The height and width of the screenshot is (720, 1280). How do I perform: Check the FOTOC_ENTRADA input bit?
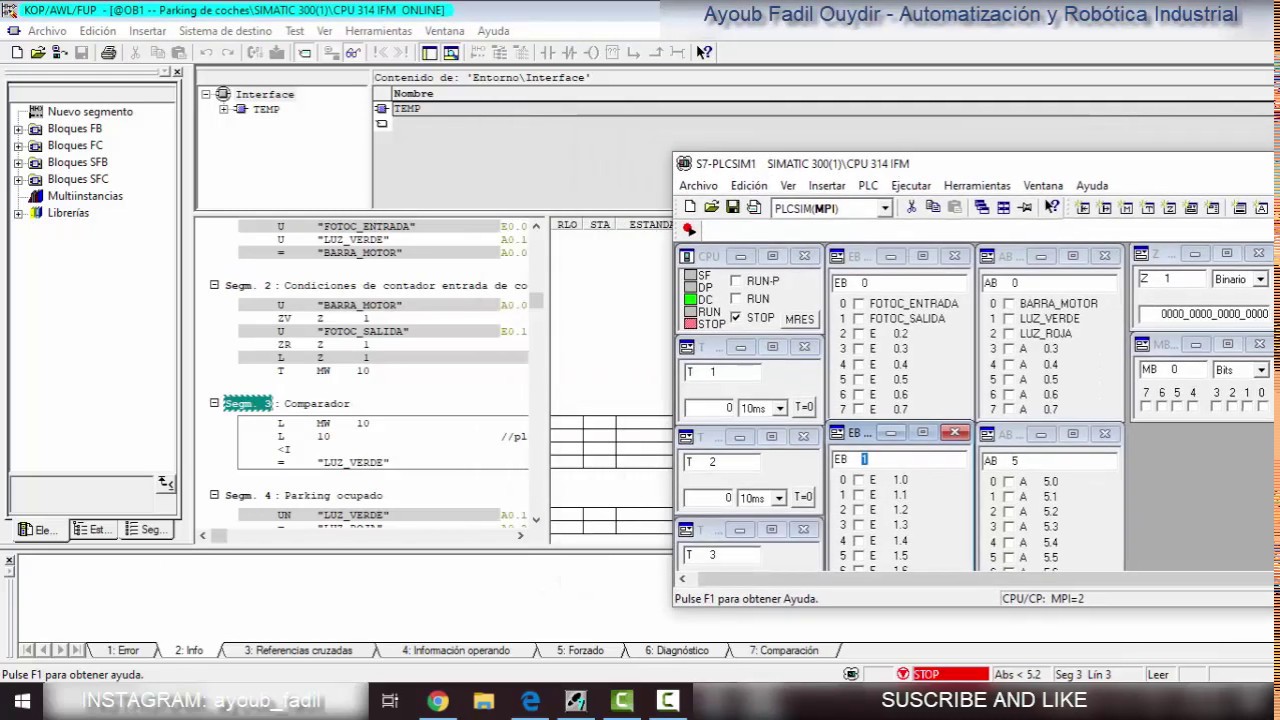[x=858, y=304]
